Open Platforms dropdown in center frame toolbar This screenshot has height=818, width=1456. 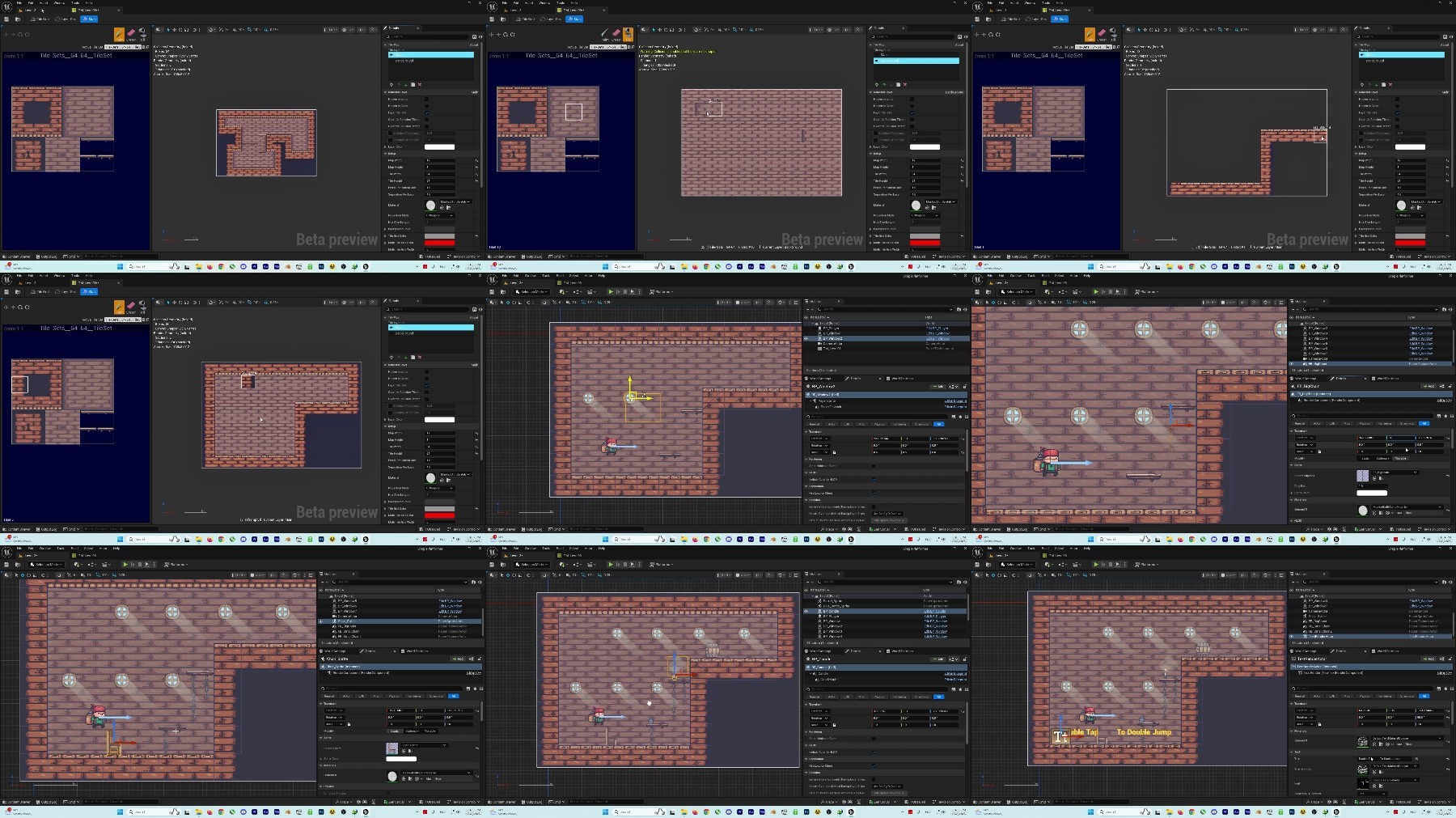pos(662,291)
